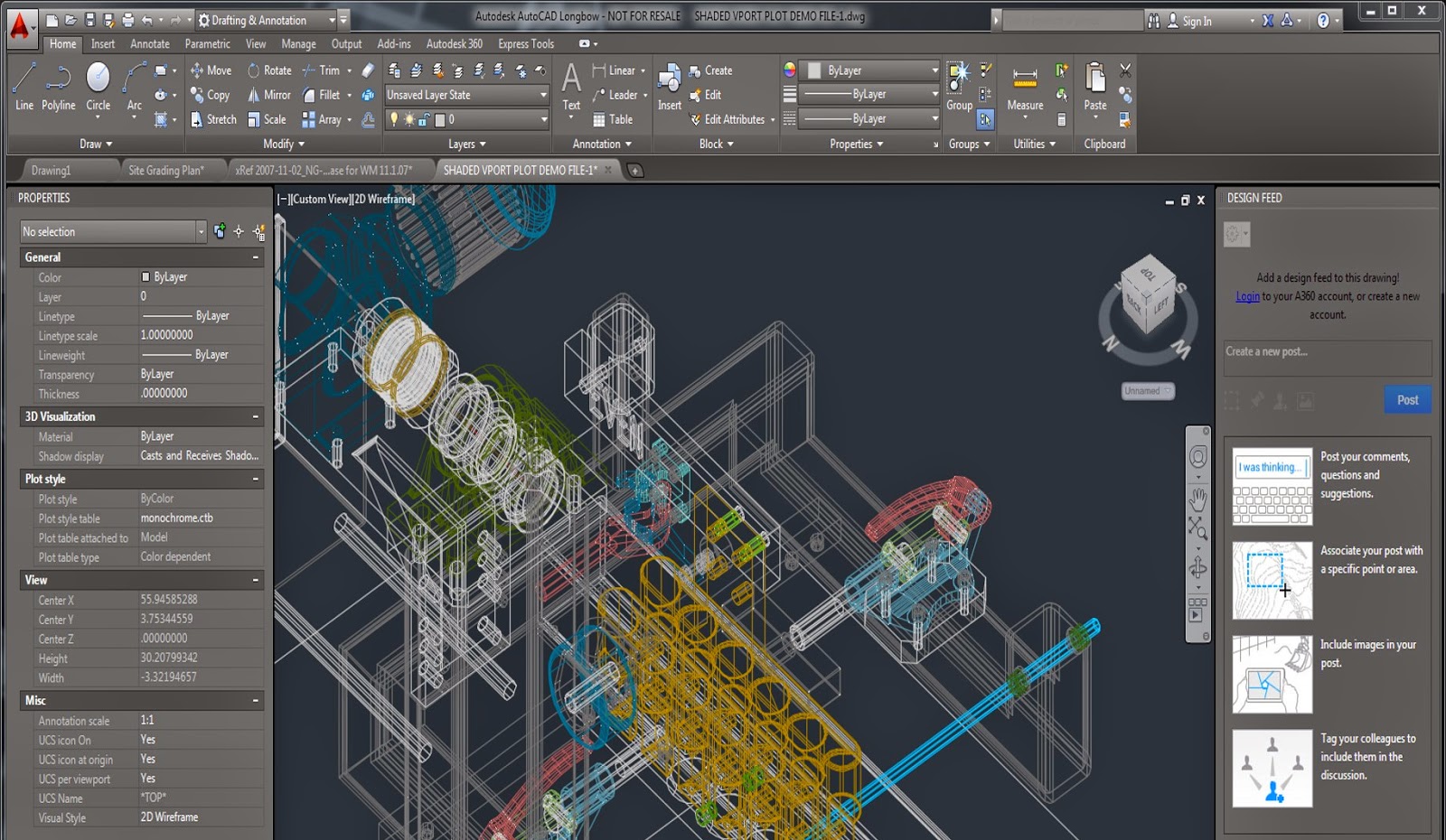Open the current layer 0 dropdown
Viewport: 1446px width, 840px height.
pyautogui.click(x=466, y=119)
